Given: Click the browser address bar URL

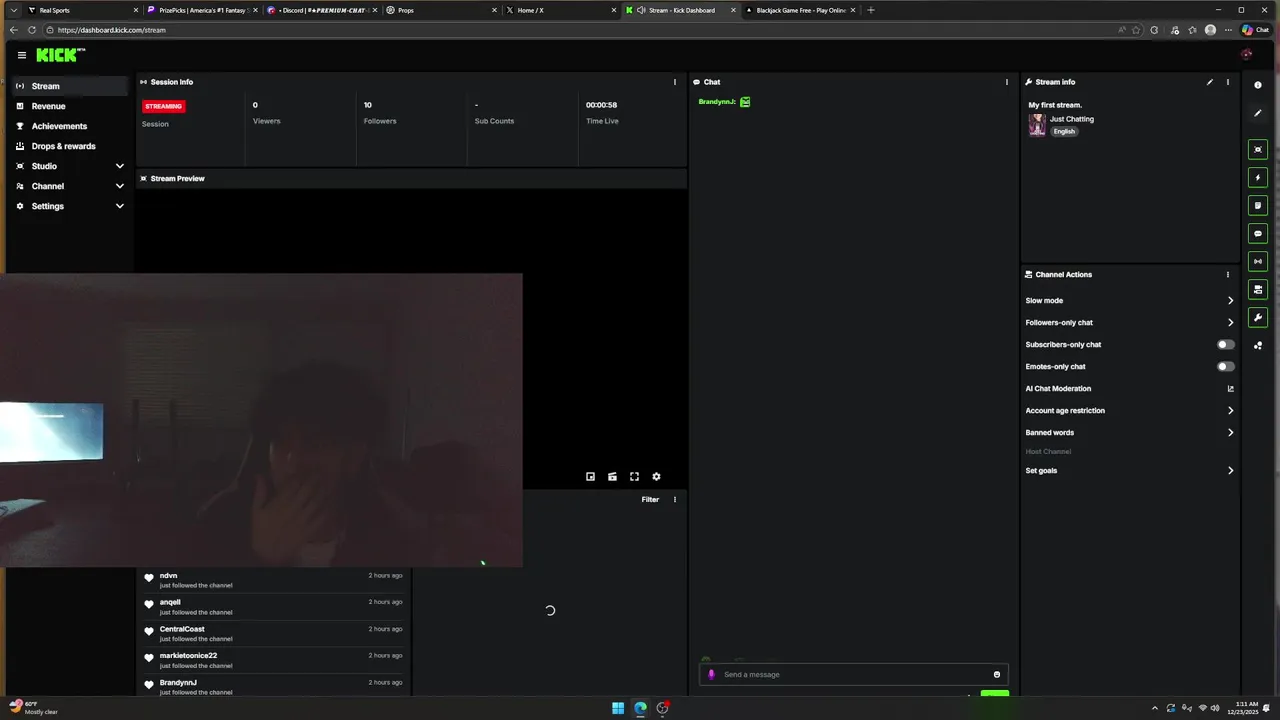Looking at the screenshot, I should pyautogui.click(x=112, y=30).
